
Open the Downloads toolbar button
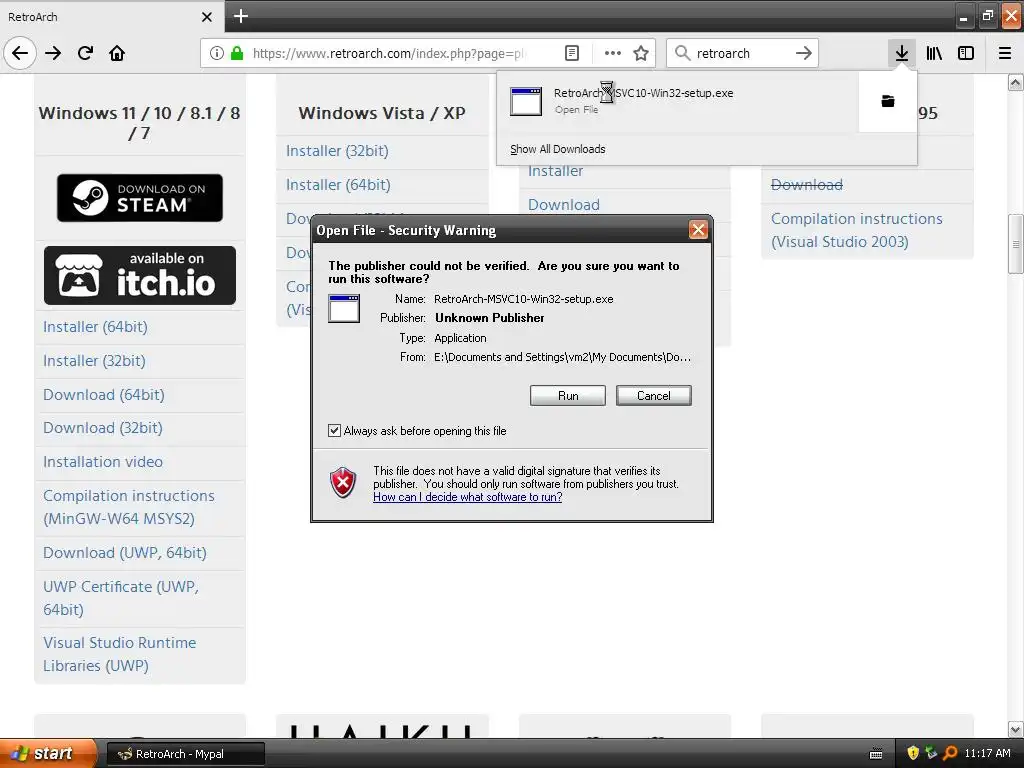(x=901, y=53)
